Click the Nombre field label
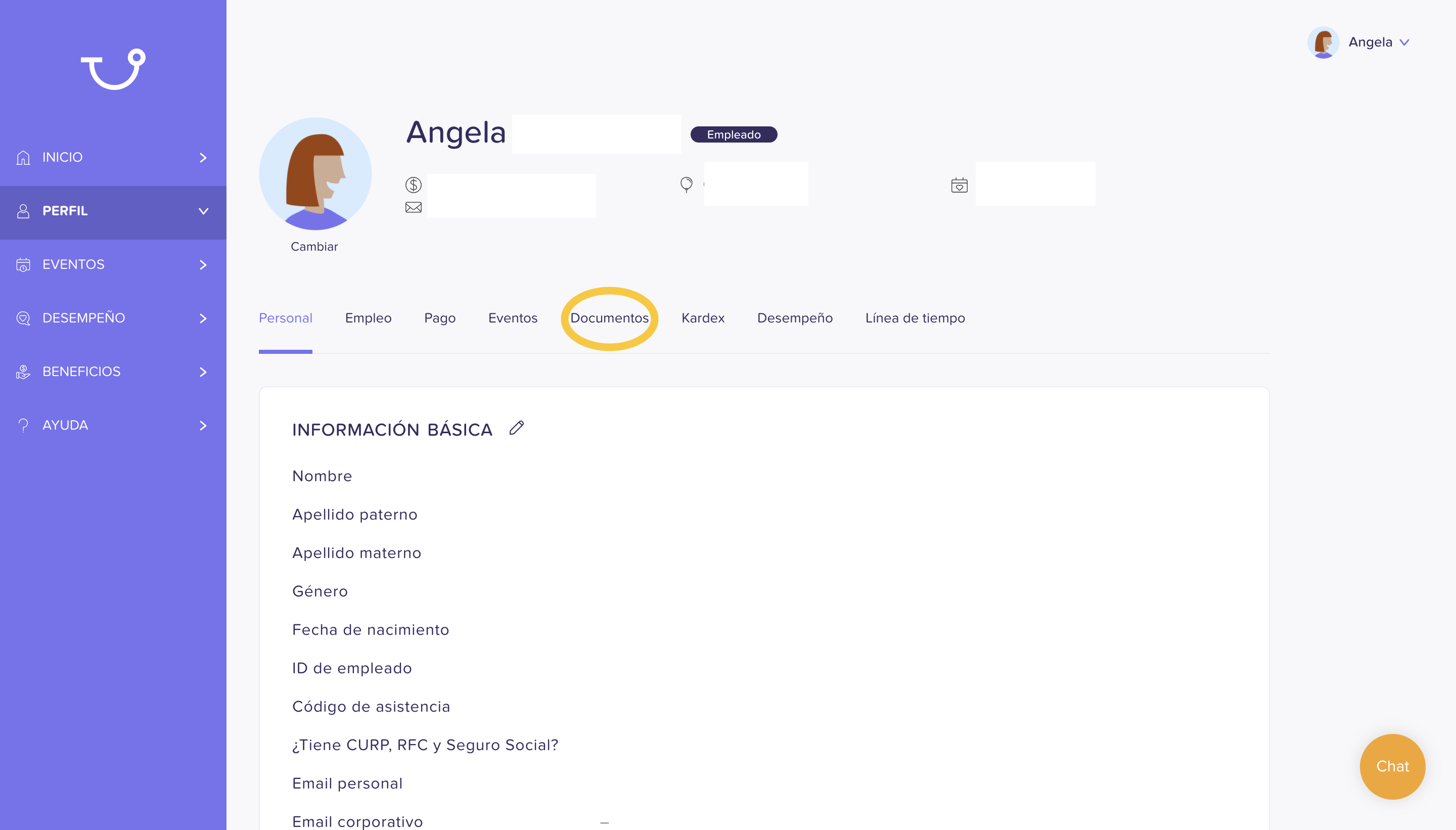 pos(322,476)
